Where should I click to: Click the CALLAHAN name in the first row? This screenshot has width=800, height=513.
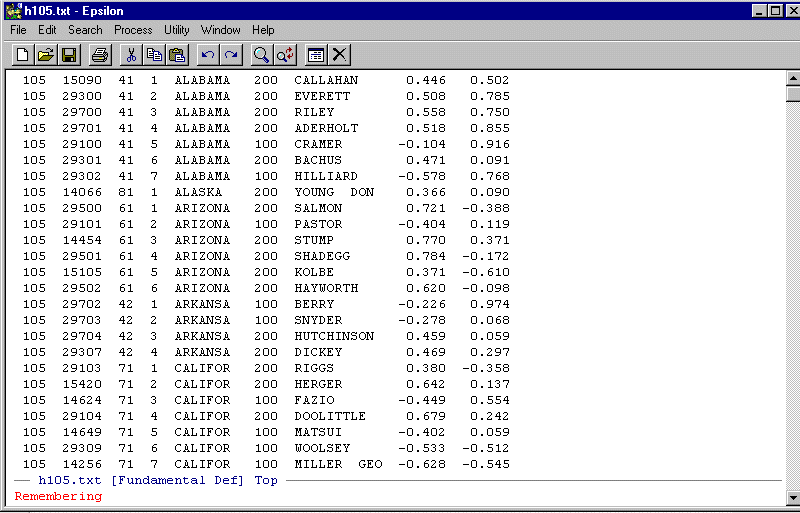pyautogui.click(x=325, y=80)
